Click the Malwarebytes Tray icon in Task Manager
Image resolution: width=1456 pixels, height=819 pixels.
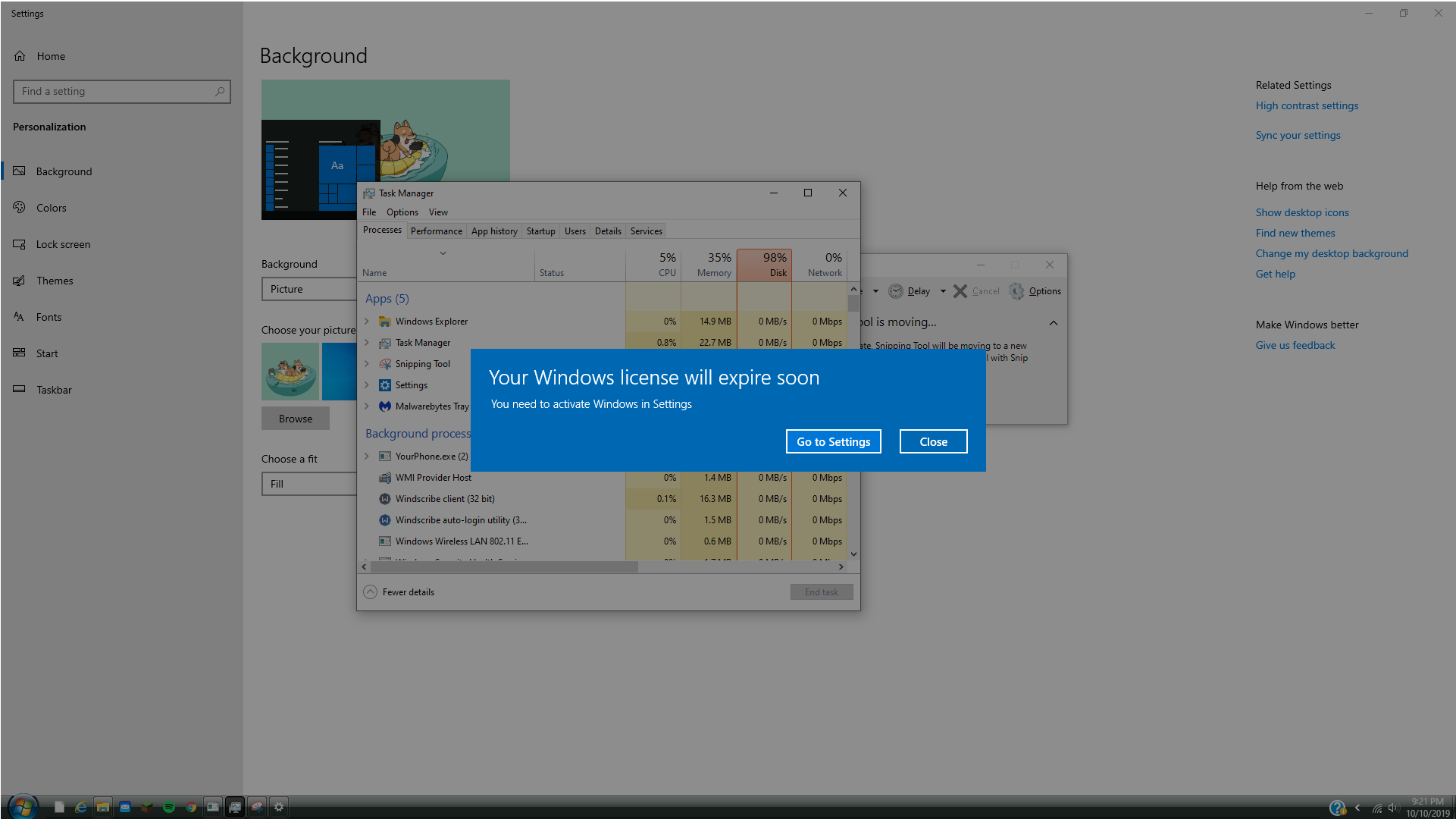tap(384, 405)
